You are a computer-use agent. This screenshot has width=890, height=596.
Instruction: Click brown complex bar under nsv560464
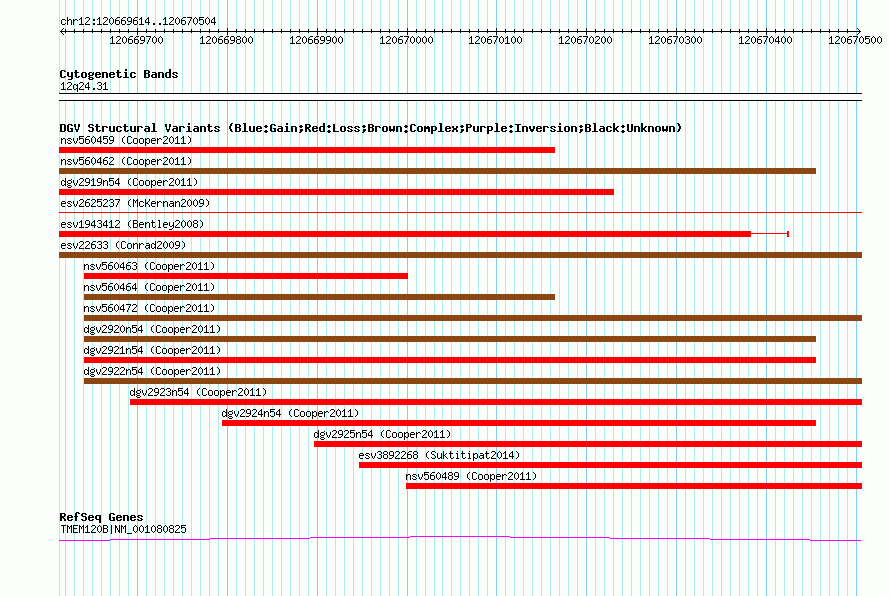coord(319,297)
